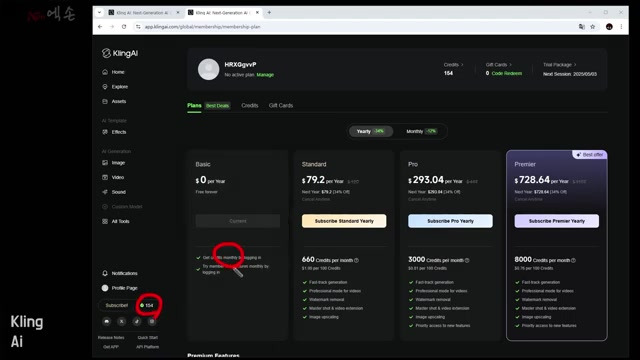Expand Gift Cards details in header
640x360 pixels.
click(498, 64)
